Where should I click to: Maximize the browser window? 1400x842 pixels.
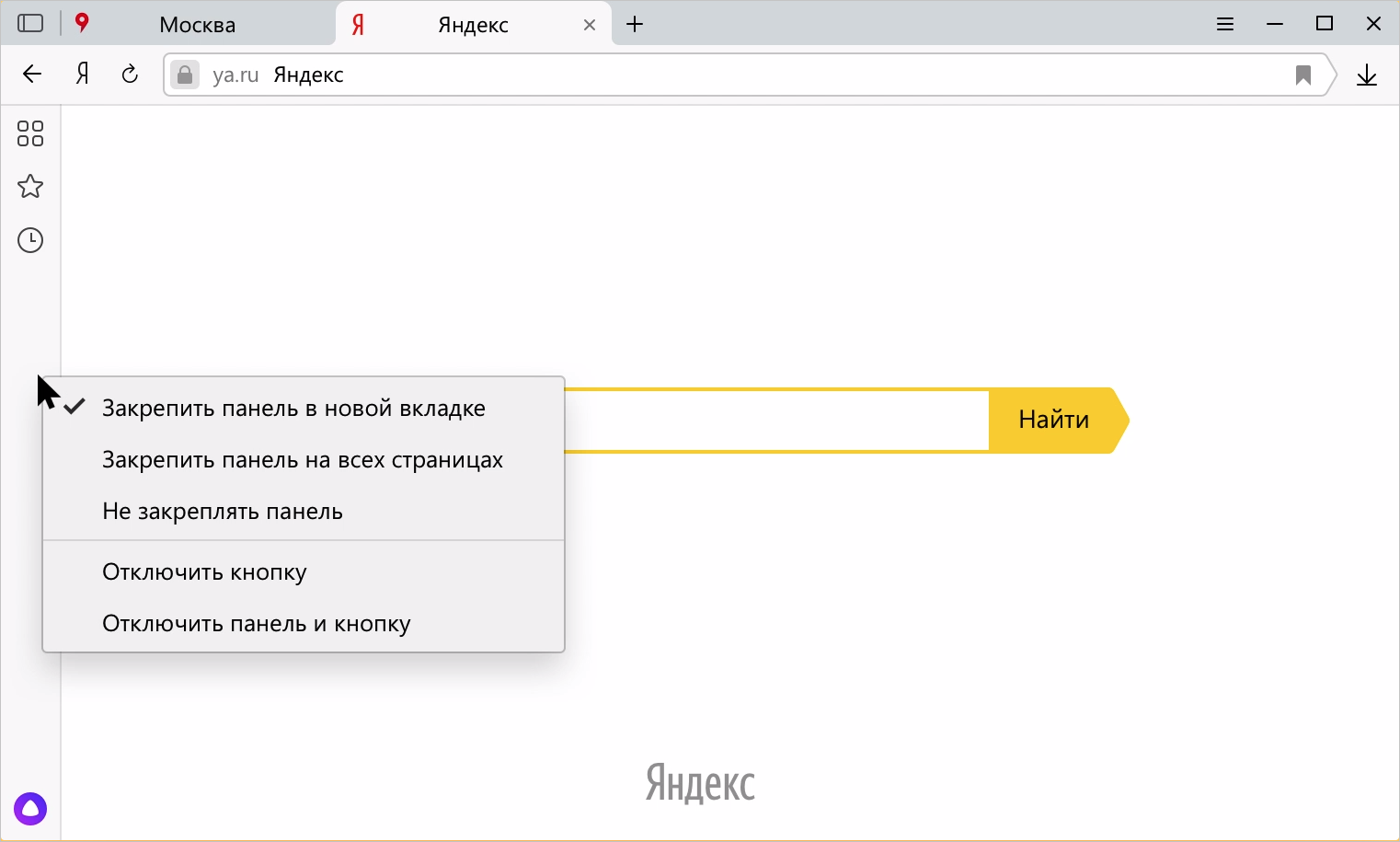[x=1325, y=24]
